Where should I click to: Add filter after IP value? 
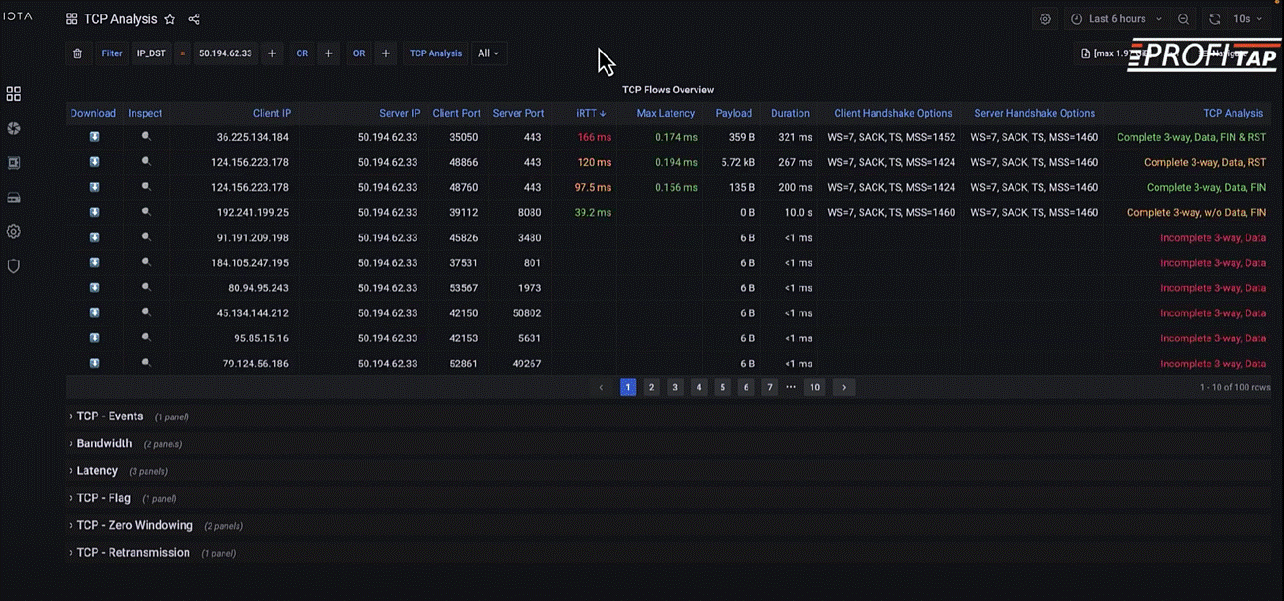pos(272,54)
